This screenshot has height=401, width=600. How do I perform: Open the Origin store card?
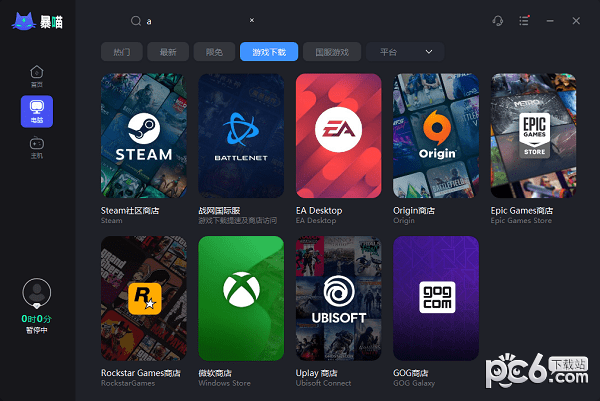point(436,136)
